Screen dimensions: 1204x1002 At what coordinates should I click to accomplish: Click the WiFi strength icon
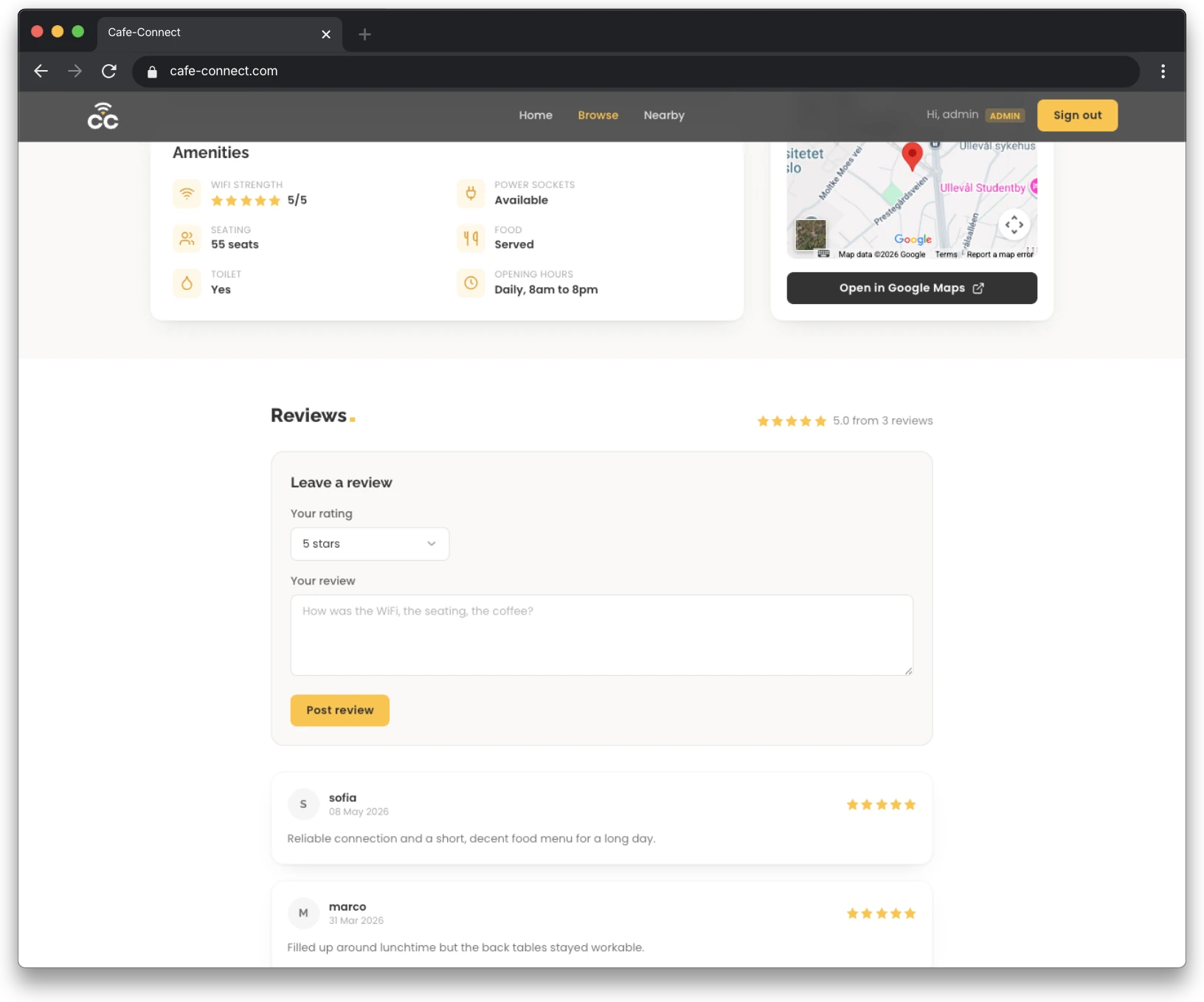187,193
